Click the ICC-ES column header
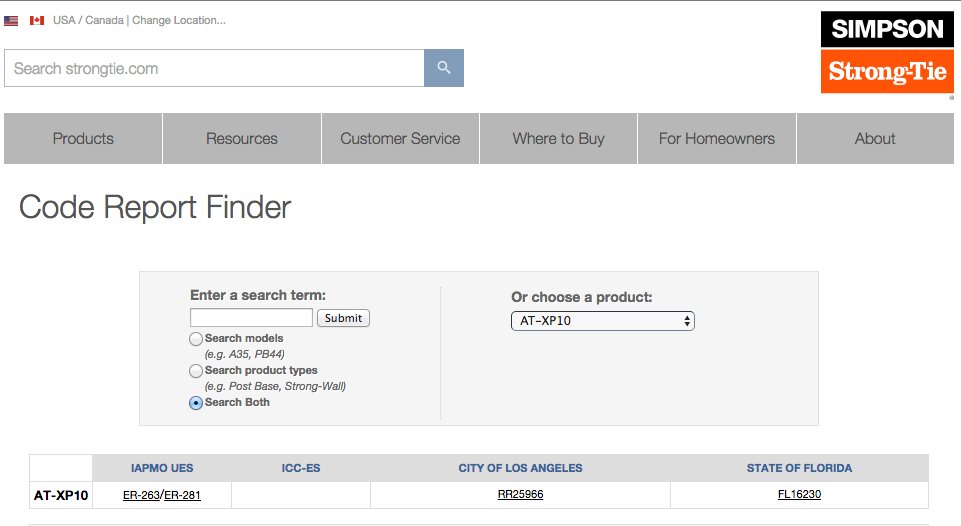Image resolution: width=961 pixels, height=526 pixels. 301,468
